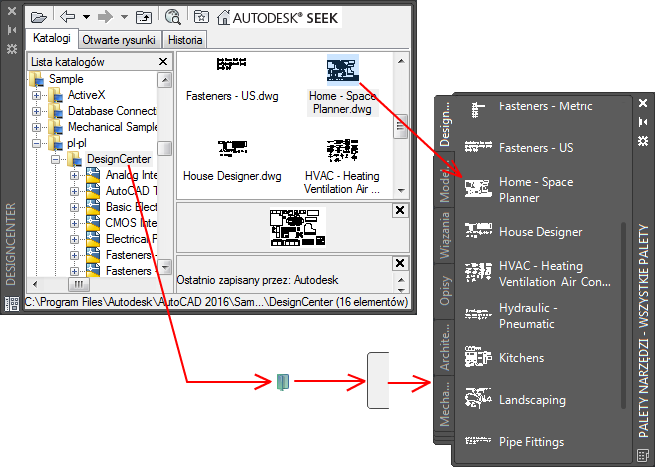Expand the Analog Inte drawing node

click(74, 175)
